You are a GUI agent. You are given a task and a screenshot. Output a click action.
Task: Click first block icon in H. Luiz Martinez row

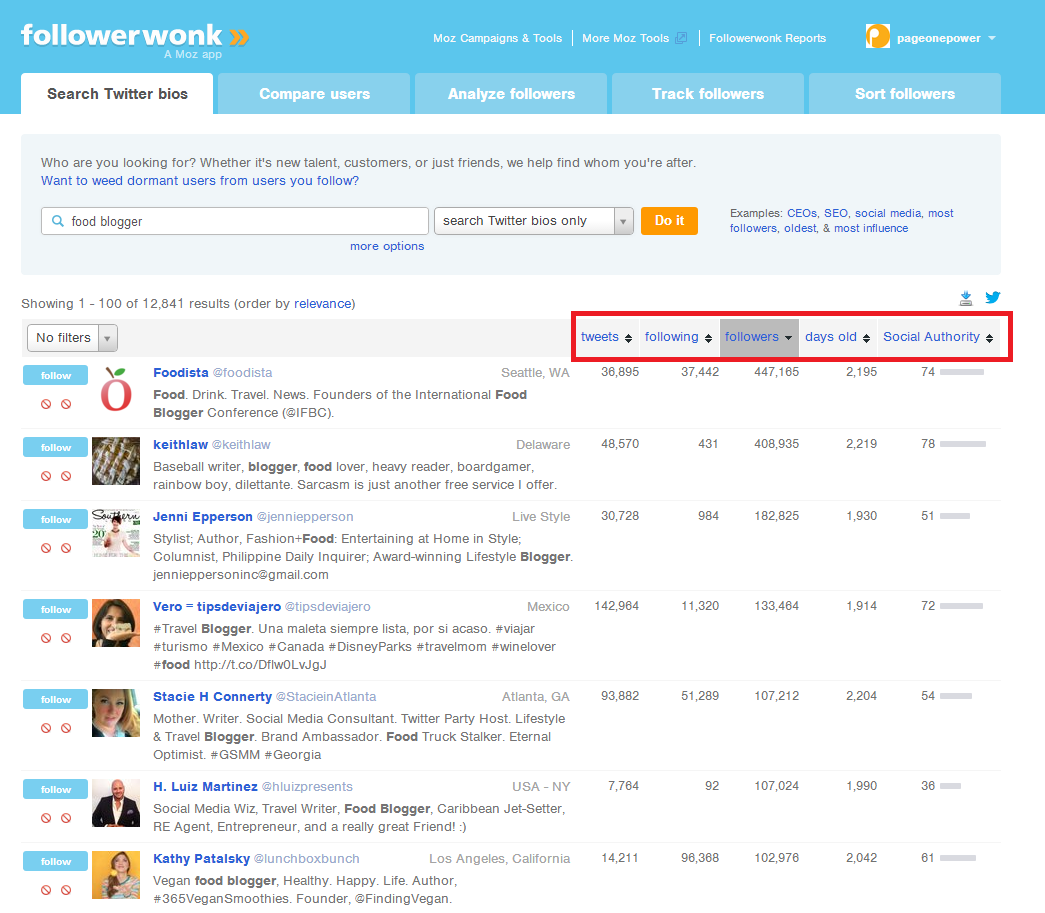pyautogui.click(x=46, y=818)
